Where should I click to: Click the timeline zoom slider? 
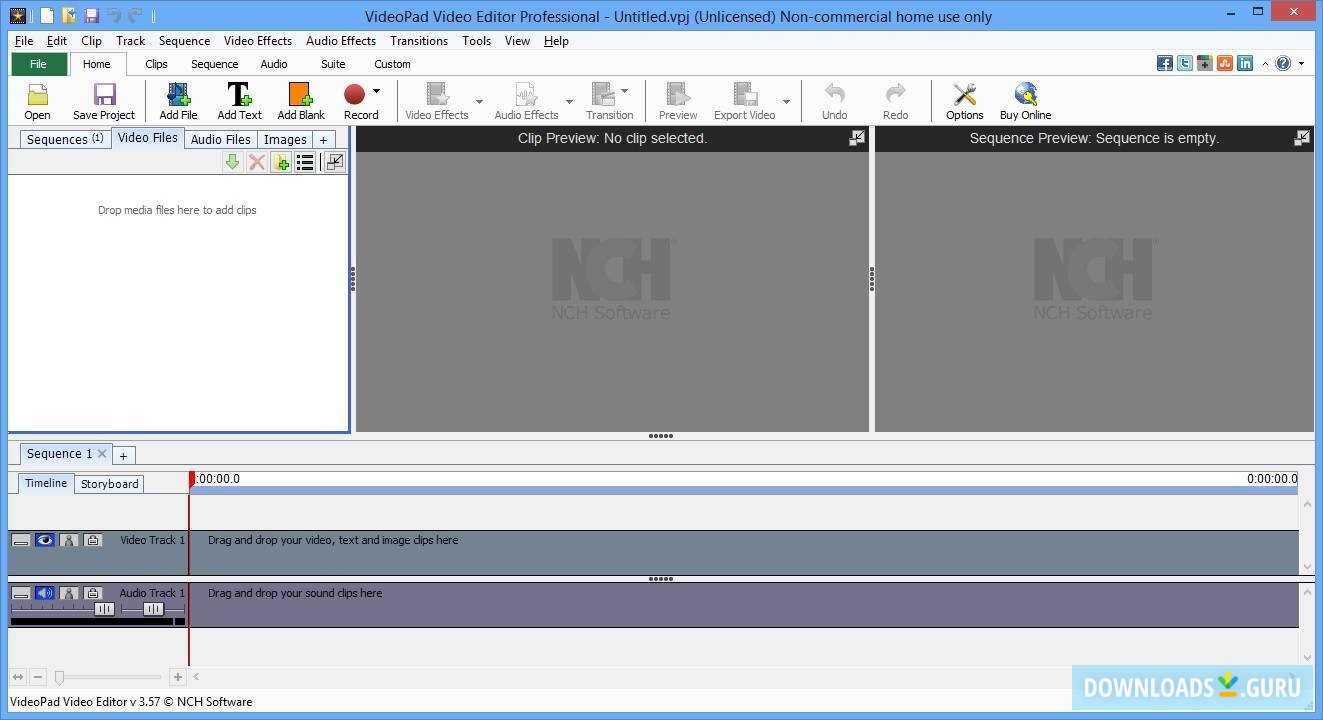tap(59, 677)
